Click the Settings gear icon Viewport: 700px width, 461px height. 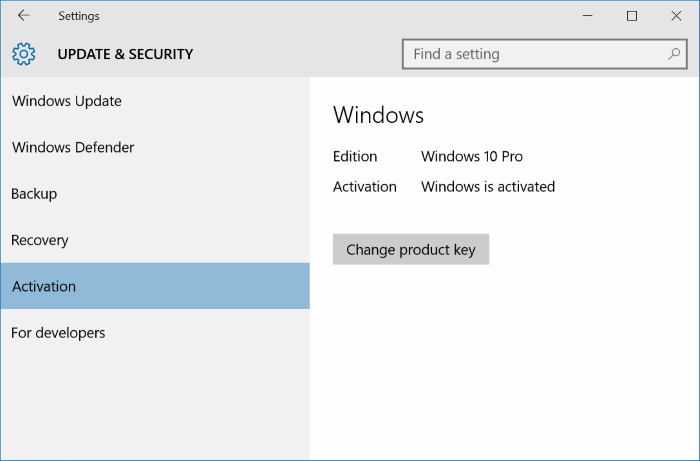pos(24,54)
